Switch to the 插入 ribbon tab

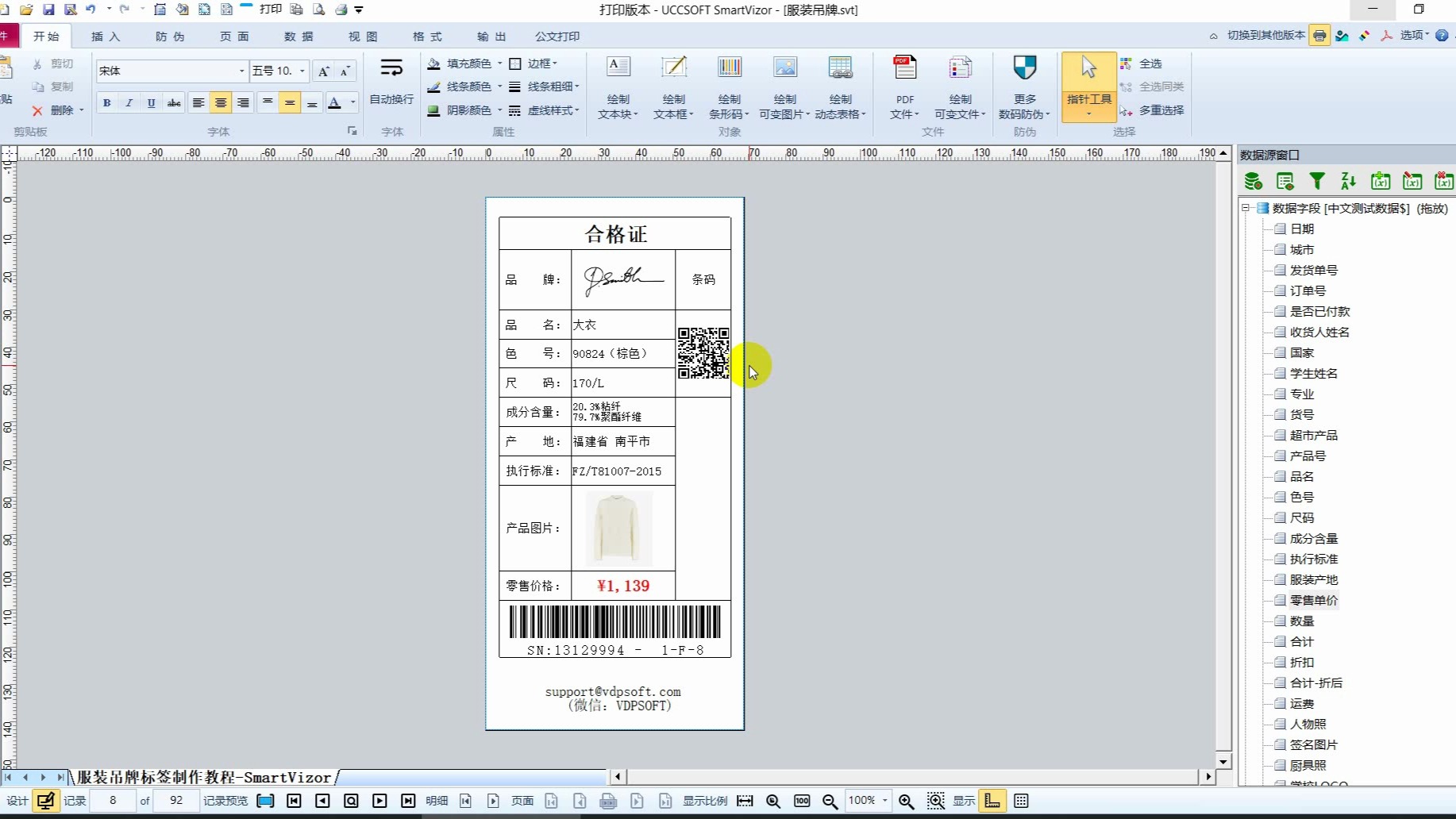pyautogui.click(x=106, y=37)
